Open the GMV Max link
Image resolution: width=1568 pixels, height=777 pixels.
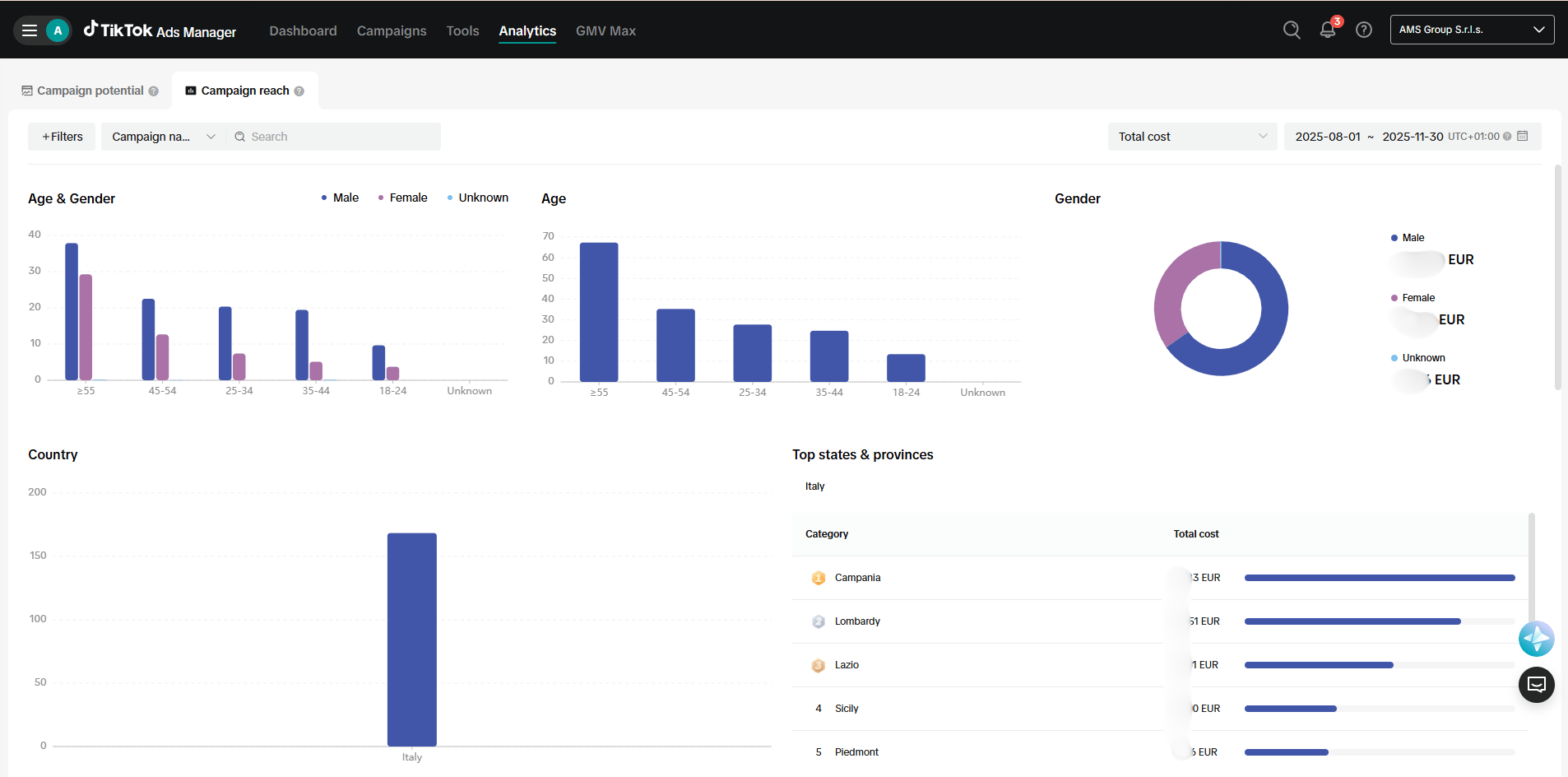(x=605, y=30)
